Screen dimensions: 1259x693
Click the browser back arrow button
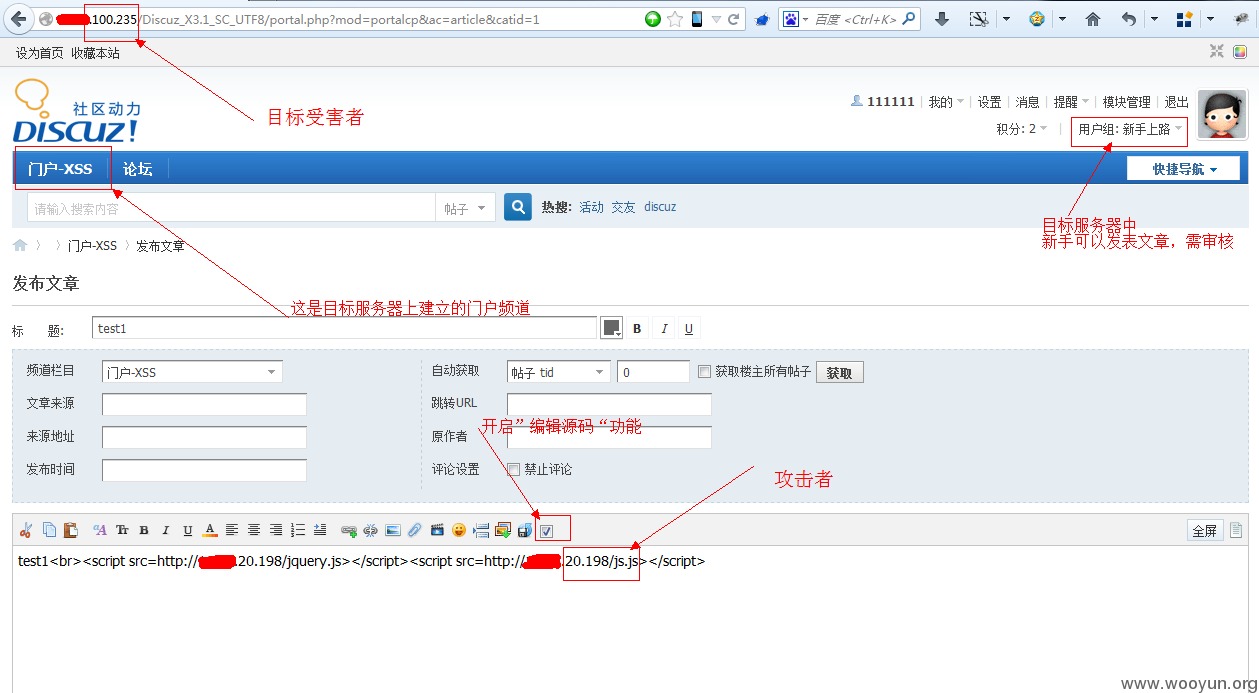click(x=18, y=19)
